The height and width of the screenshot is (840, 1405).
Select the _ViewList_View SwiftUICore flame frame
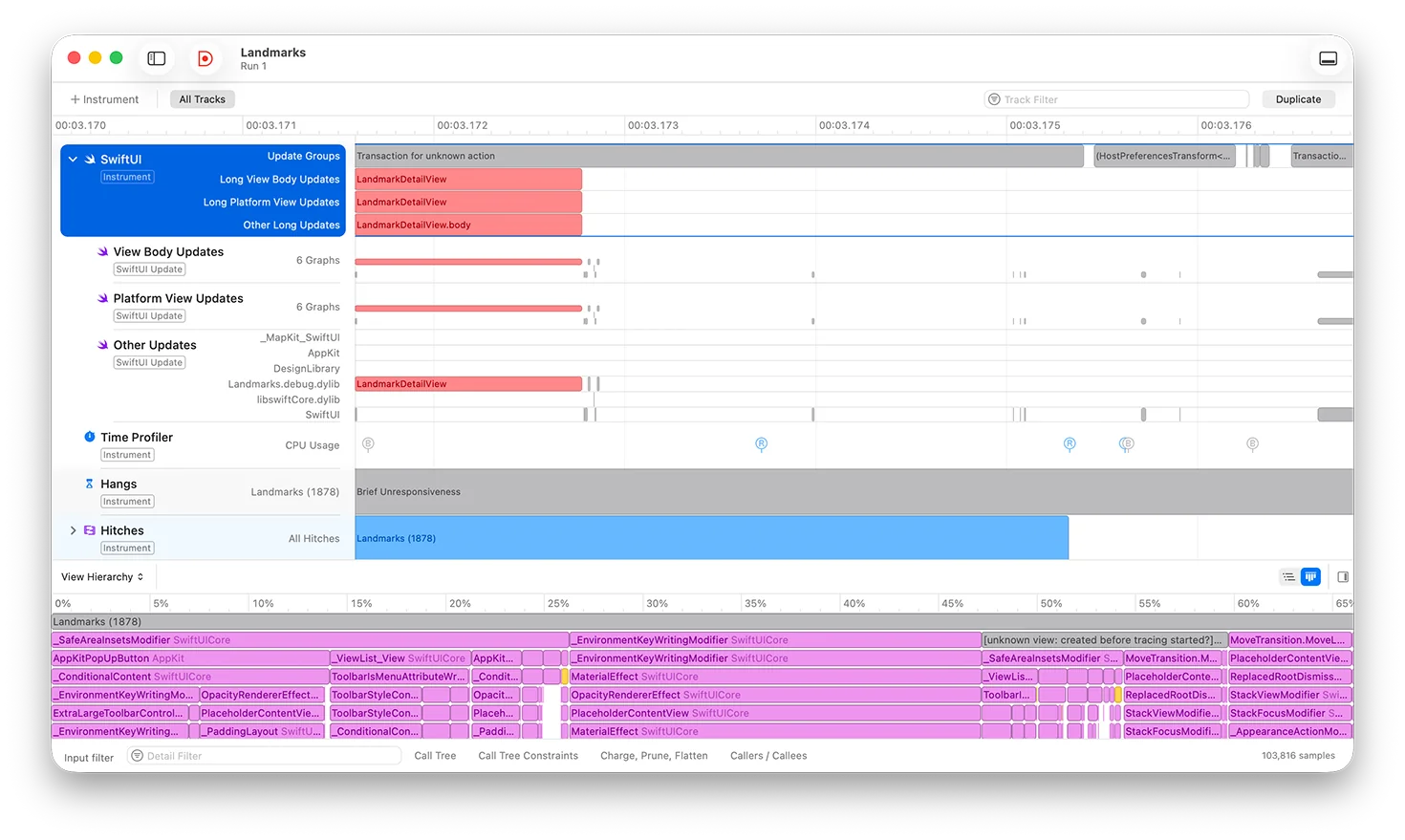(400, 658)
